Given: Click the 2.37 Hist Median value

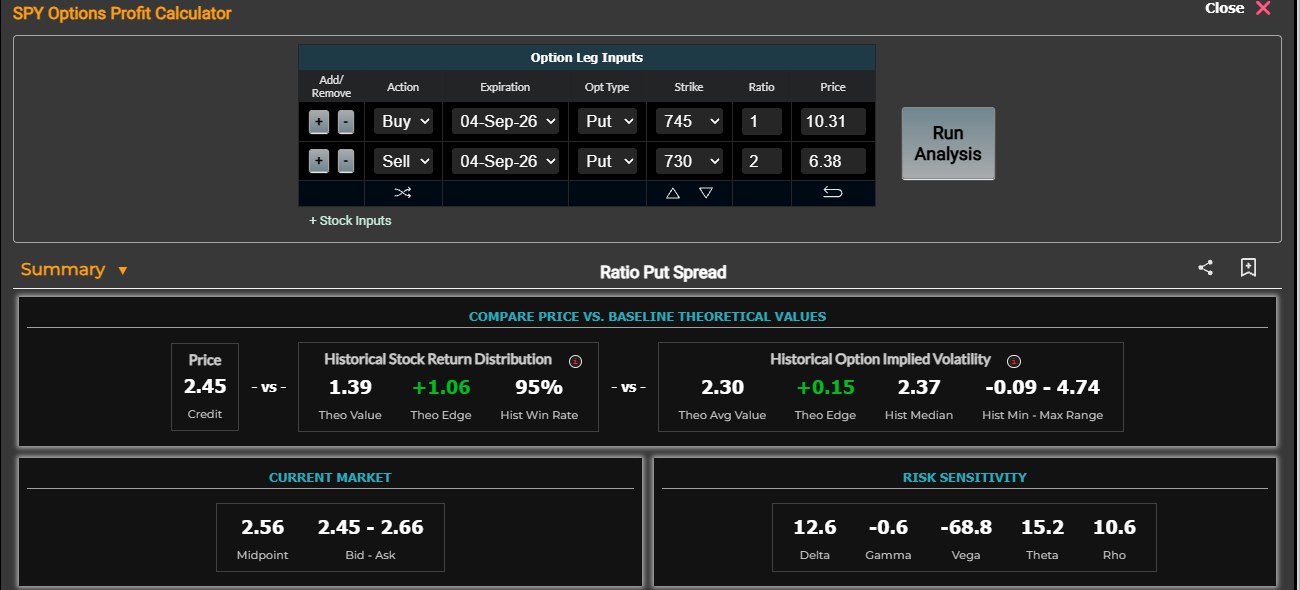Looking at the screenshot, I should point(919,387).
